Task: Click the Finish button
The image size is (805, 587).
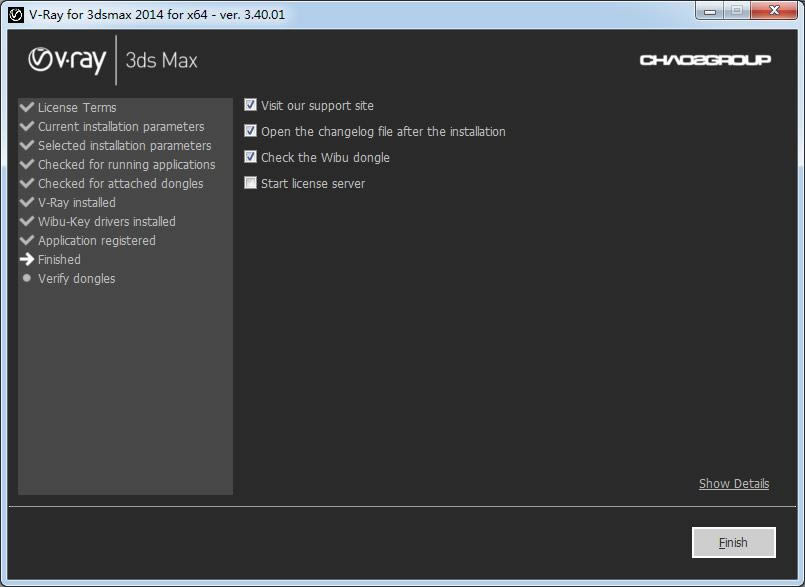Action: click(x=734, y=542)
